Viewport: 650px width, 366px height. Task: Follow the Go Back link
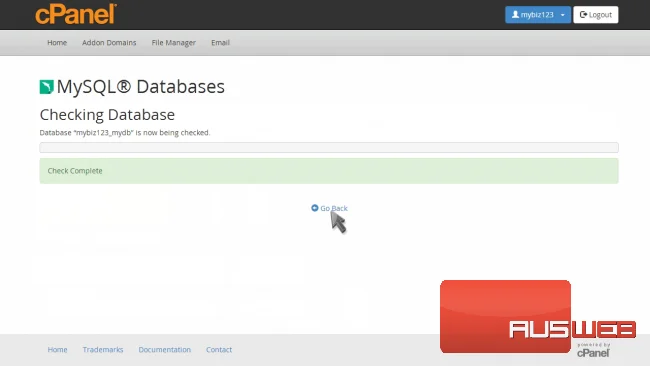pos(330,208)
